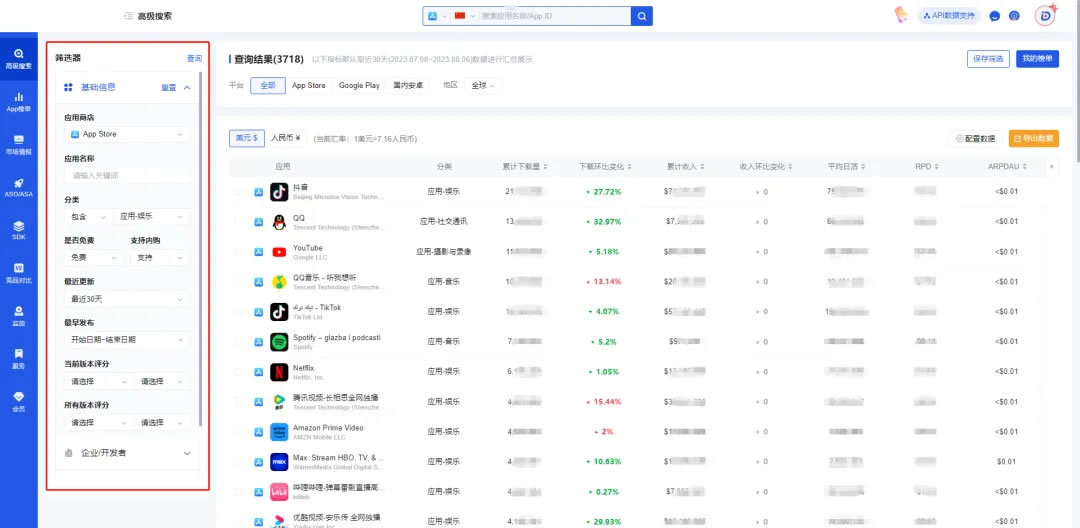
Task: Select the 国内安卓 platform tab
Action: tap(408, 85)
